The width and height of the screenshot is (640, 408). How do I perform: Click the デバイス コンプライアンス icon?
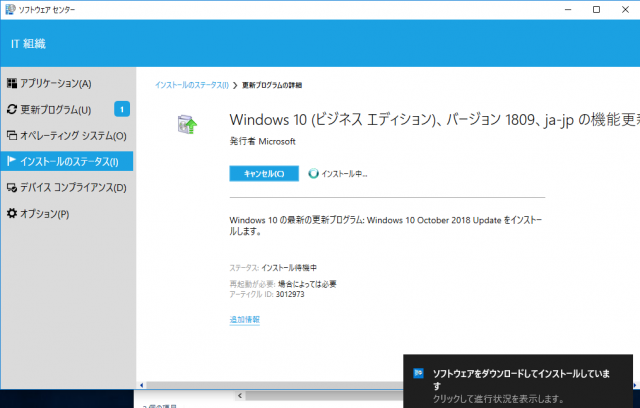[x=11, y=187]
